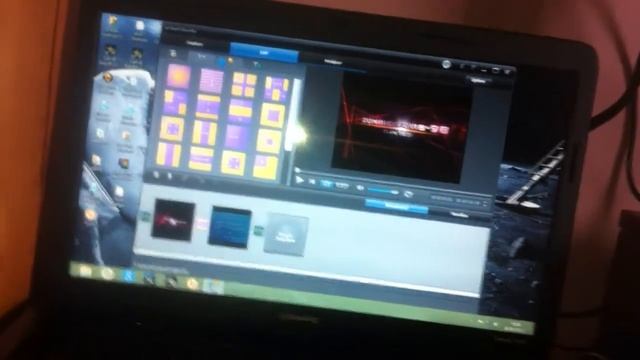This screenshot has height=360, width=640.
Task: Select the pink striped transition thumbnail
Action: tap(211, 80)
